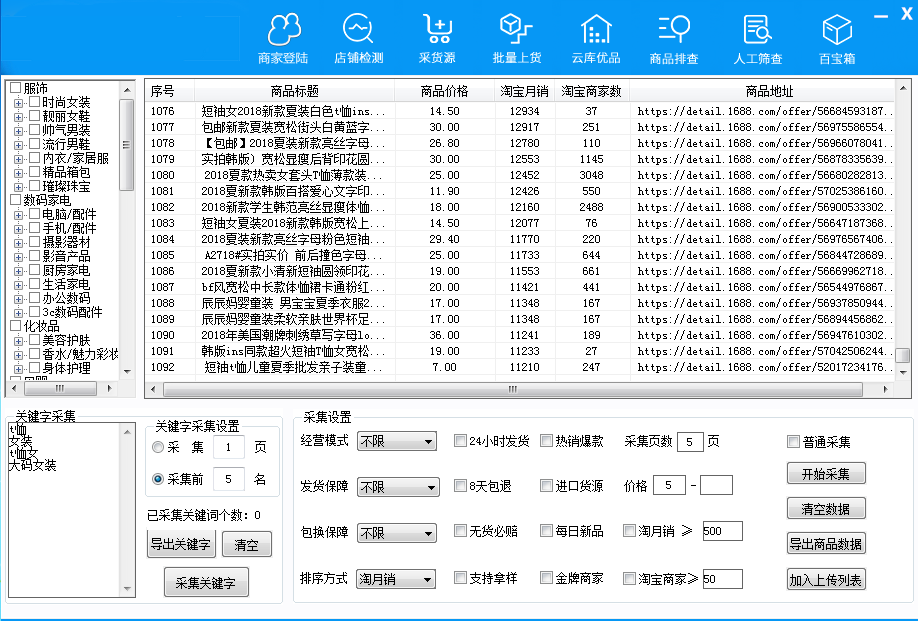The width and height of the screenshot is (918, 621).
Task: Sort by the 商品价格 column header
Action: [x=444, y=91]
